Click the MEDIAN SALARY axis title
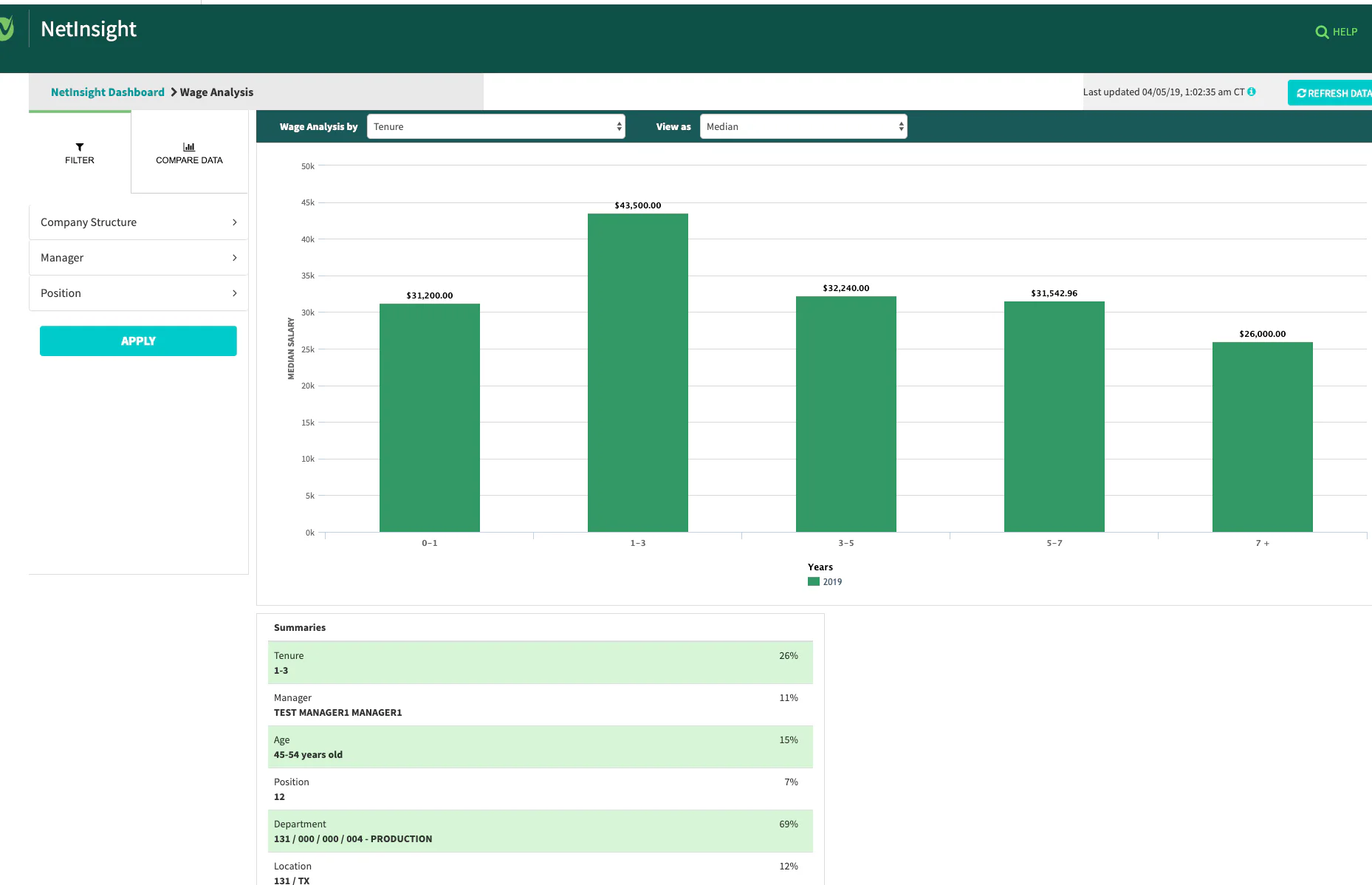 (291, 349)
